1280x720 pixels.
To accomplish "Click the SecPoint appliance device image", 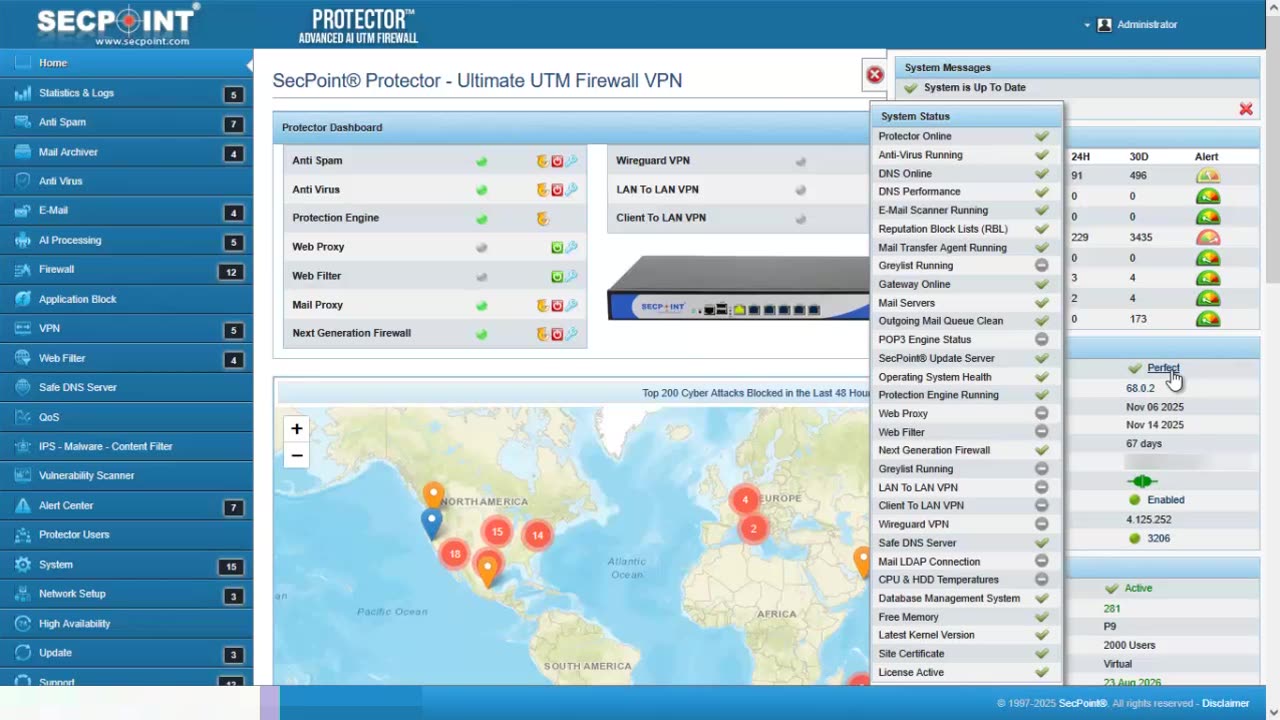I will tap(738, 288).
